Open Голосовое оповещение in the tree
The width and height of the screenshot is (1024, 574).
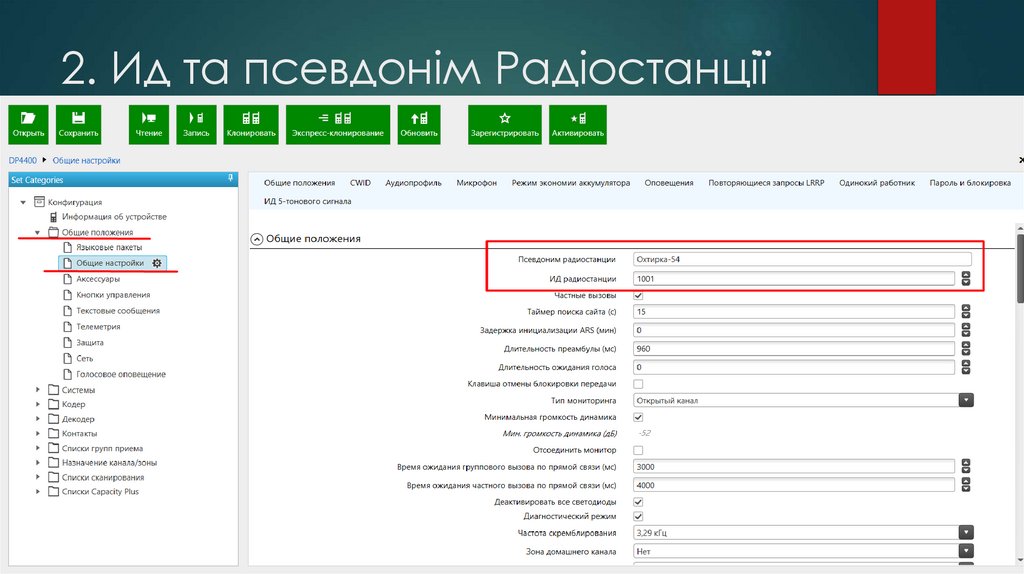121,374
